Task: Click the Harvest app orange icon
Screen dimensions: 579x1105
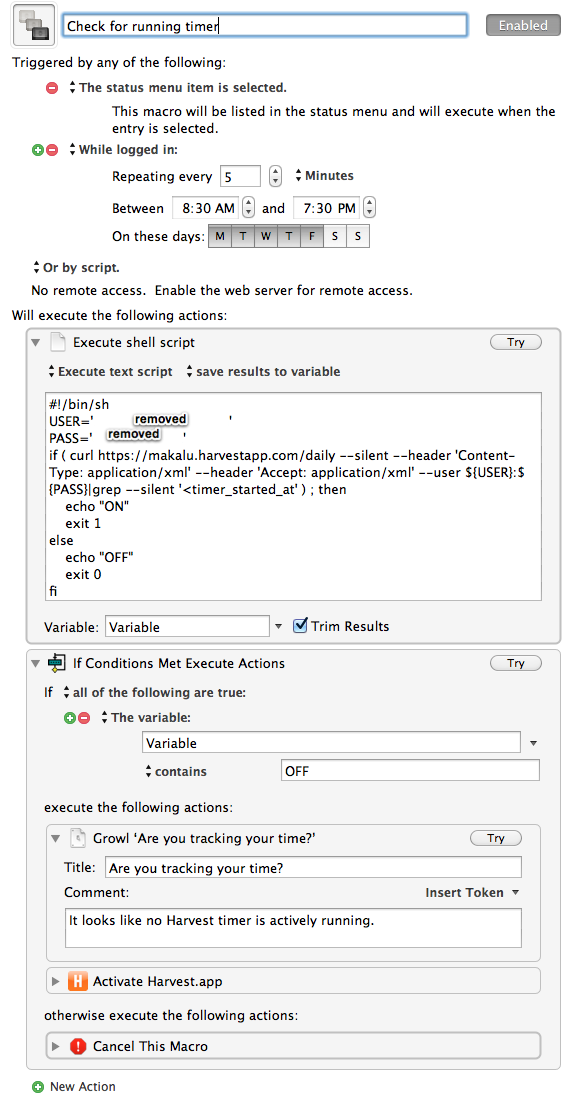Action: [x=77, y=981]
